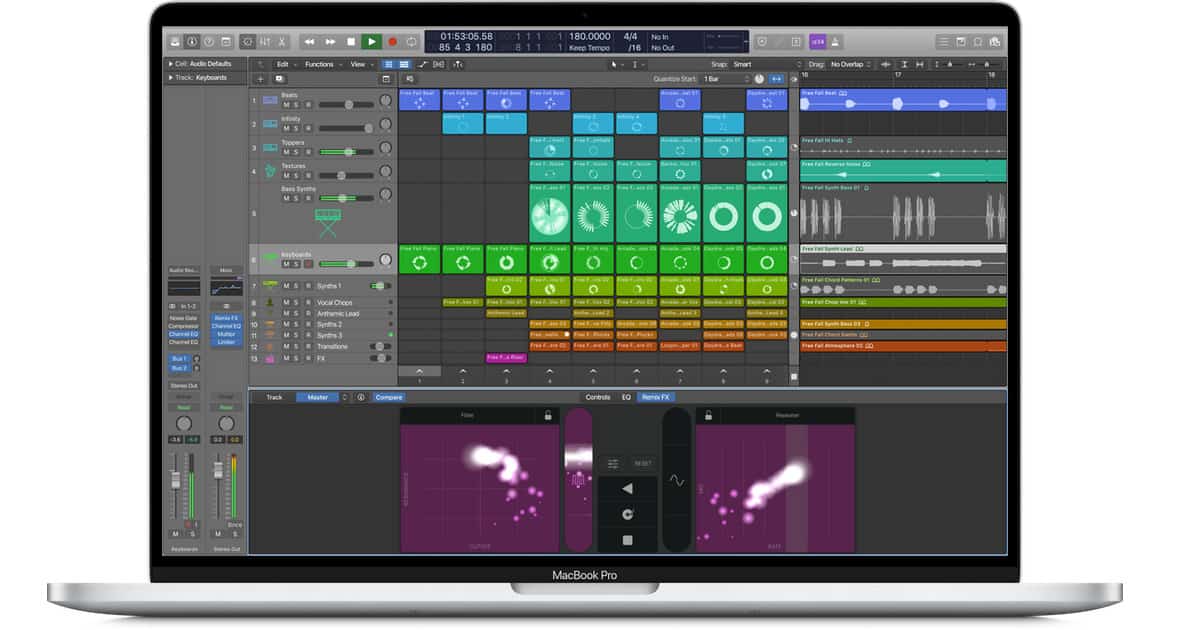Select the Bus 1 send slot
Screen dimensions: 1200x630
point(182,358)
